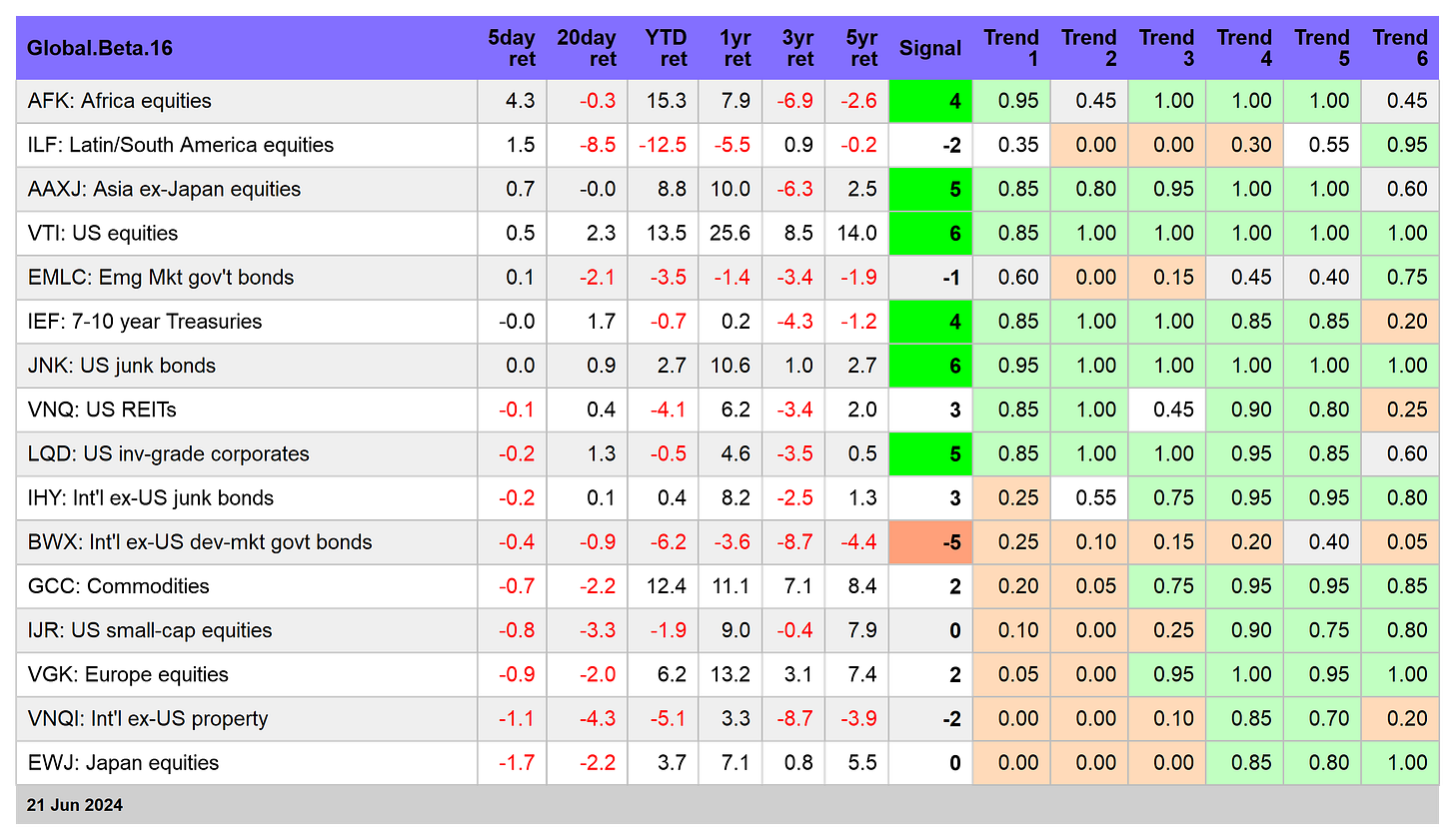Click the 3yr ret -8.7 value for BWX

[795, 542]
